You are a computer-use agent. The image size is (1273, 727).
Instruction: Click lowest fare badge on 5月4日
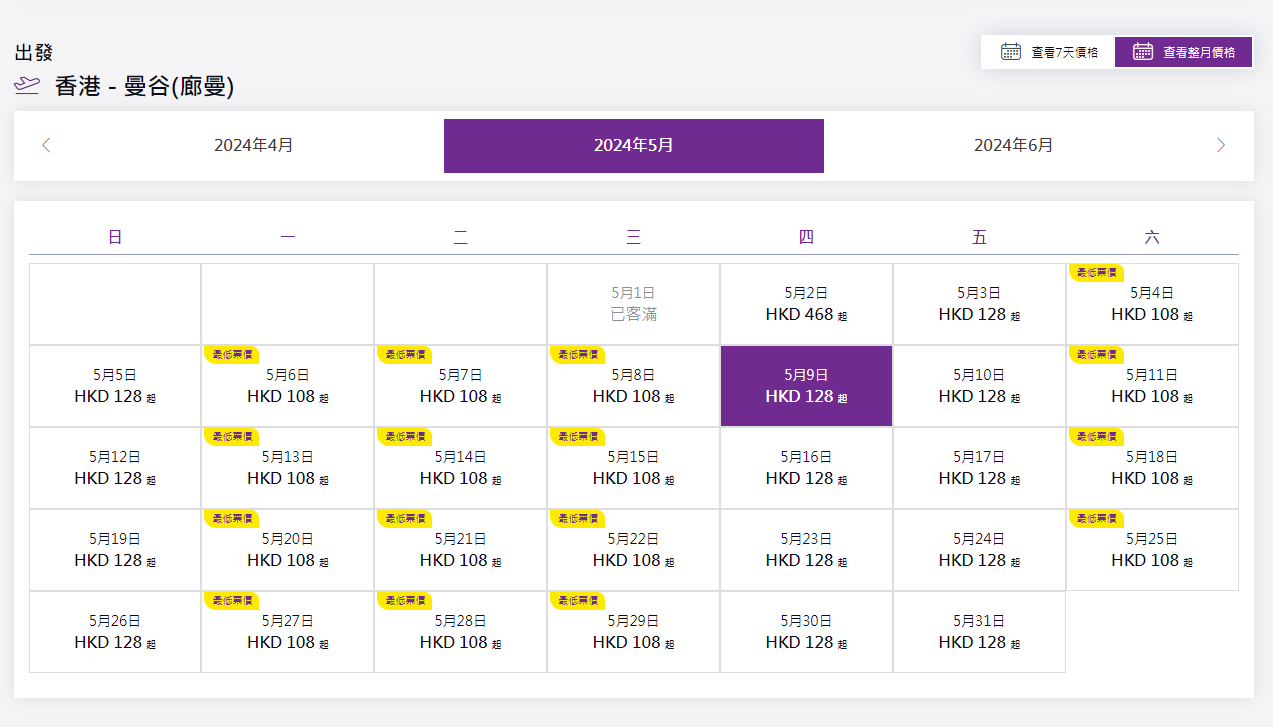[1096, 272]
